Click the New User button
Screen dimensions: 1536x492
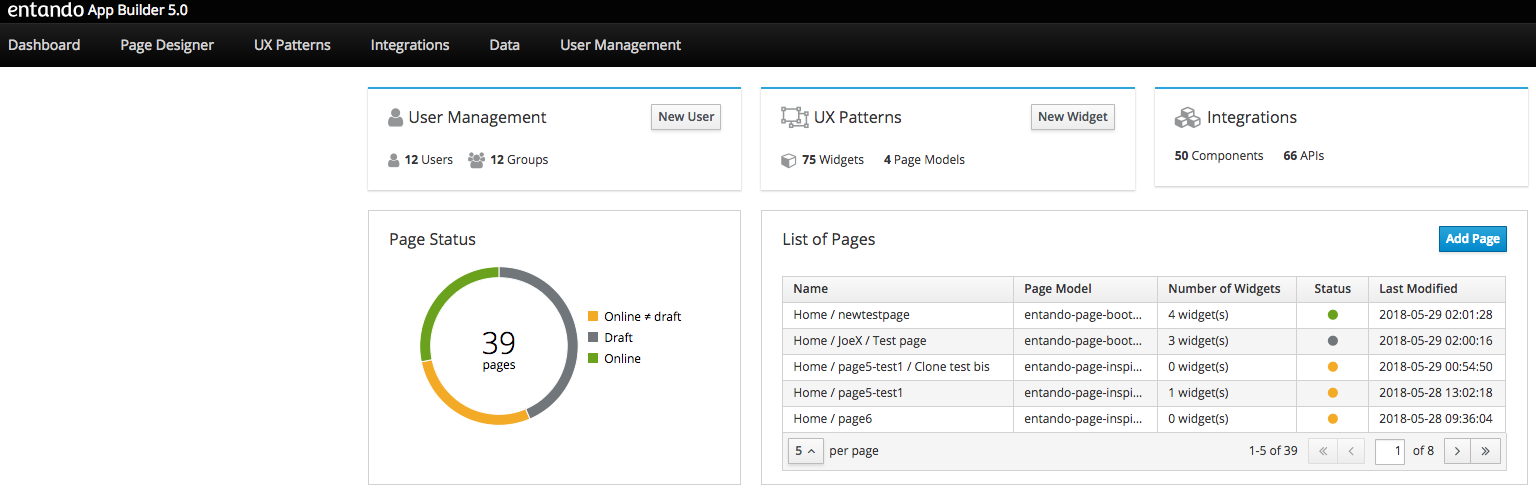tap(686, 117)
